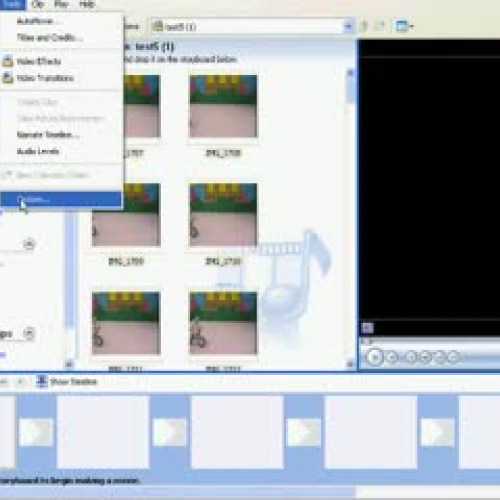Click the third storyboard transition cell
The image size is (500, 500).
(x=303, y=432)
